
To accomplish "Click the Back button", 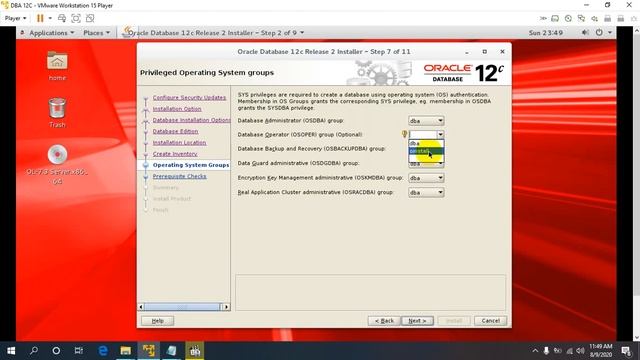I will click(384, 321).
